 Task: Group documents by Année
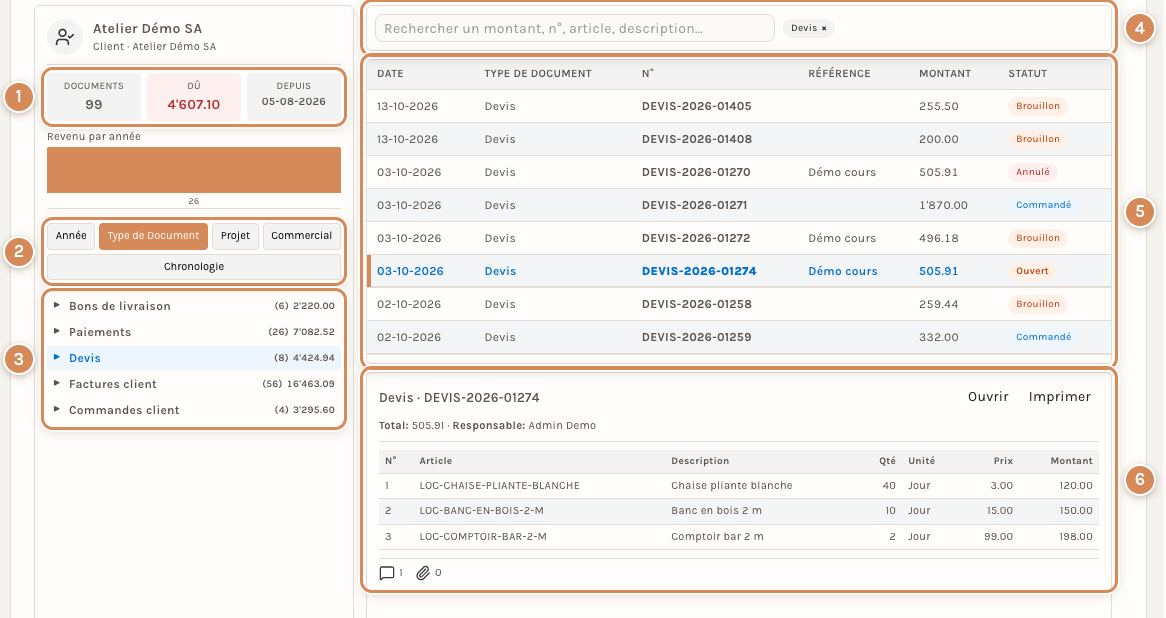coord(71,236)
